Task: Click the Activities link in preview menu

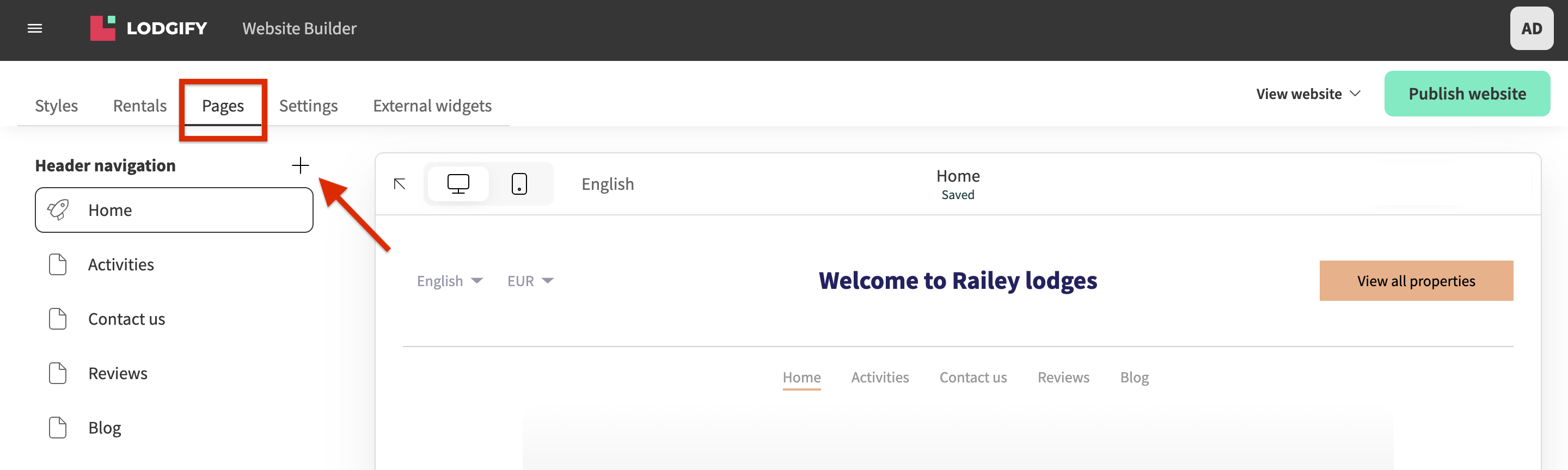Action: point(880,378)
